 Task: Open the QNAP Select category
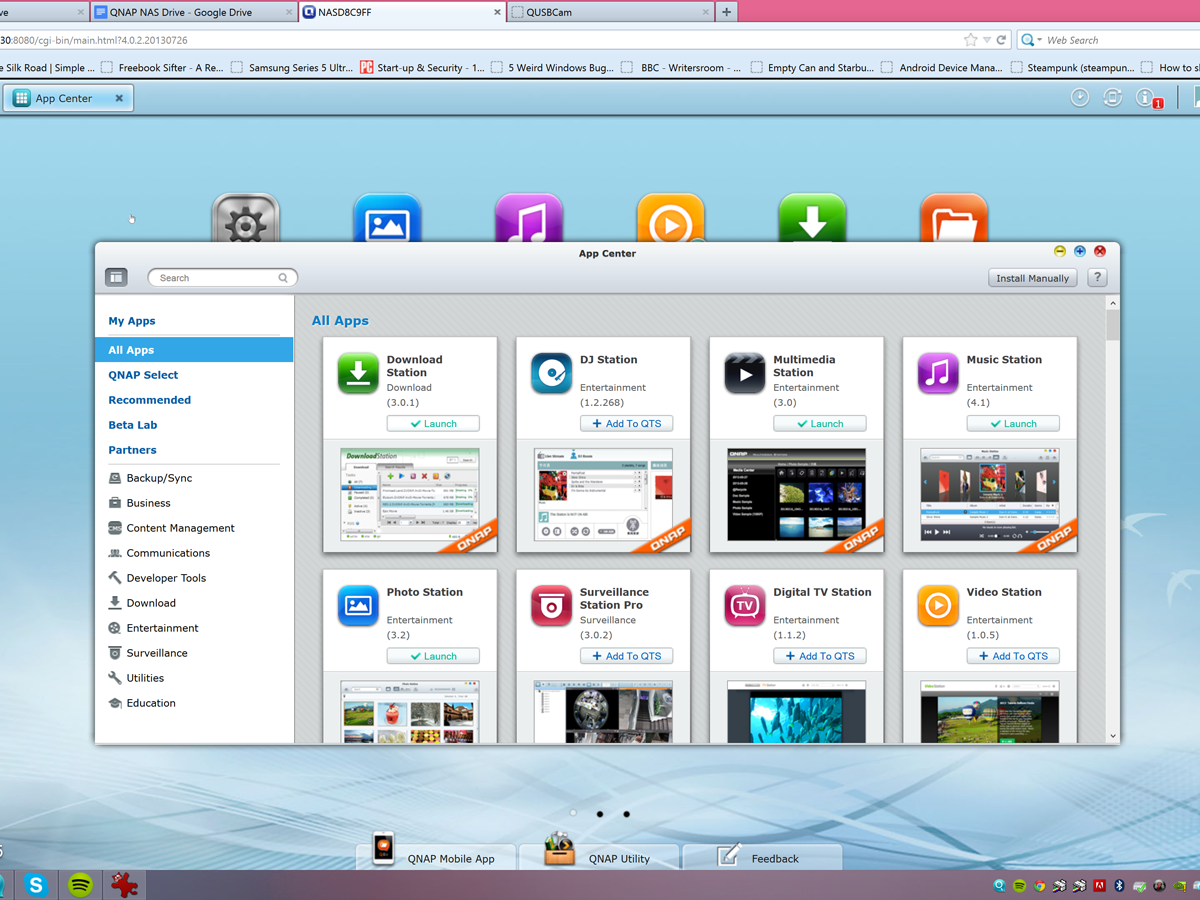point(143,375)
